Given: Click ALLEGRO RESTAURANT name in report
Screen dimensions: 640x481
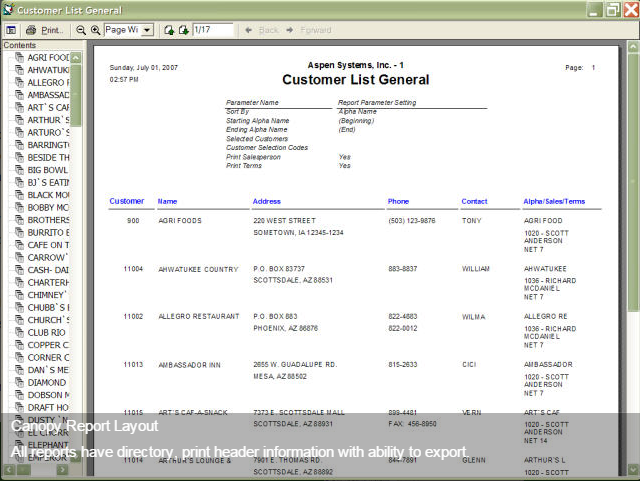Looking at the screenshot, I should click(199, 316).
